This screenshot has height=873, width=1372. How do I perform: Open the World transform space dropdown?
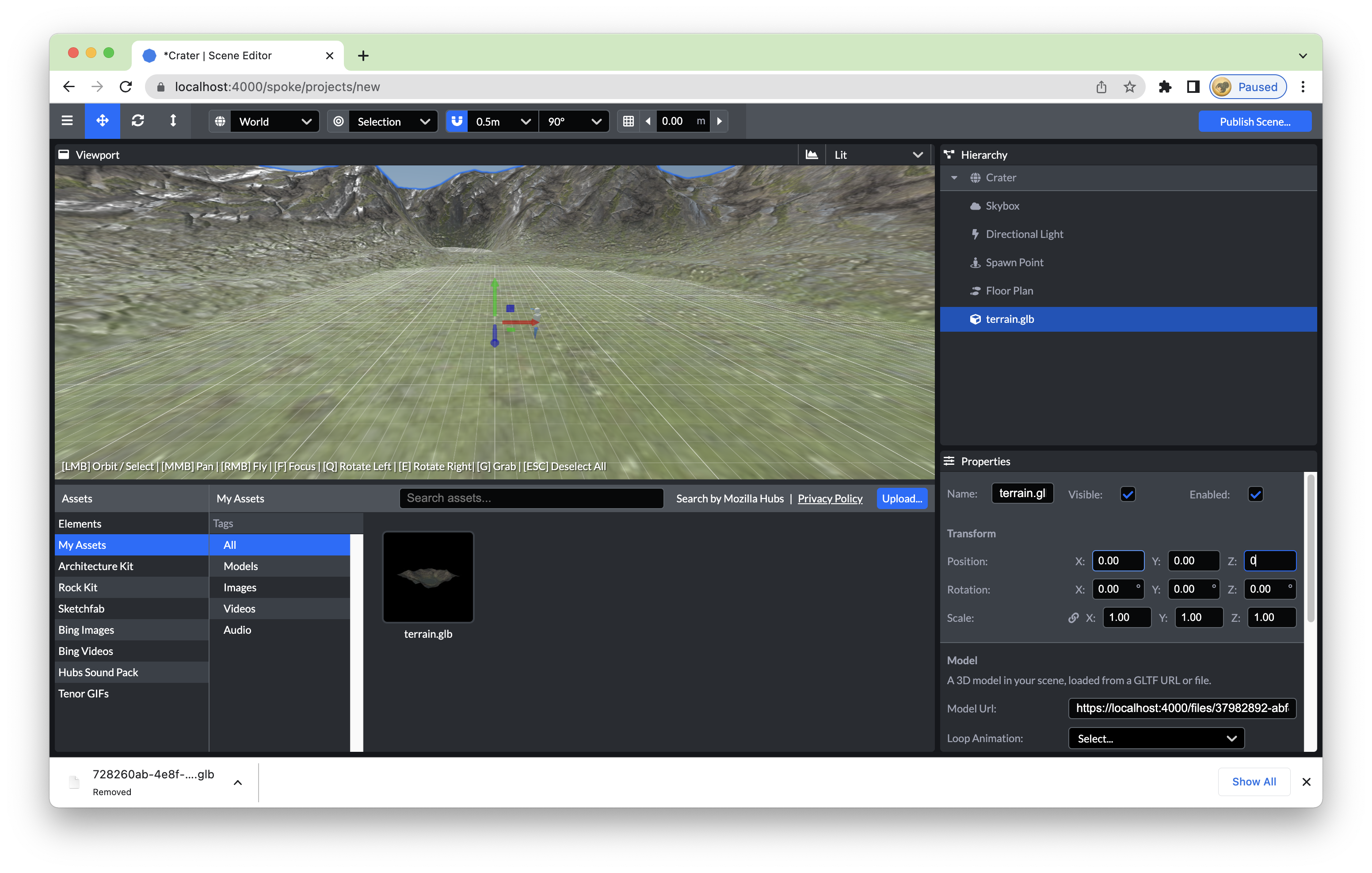click(x=274, y=122)
